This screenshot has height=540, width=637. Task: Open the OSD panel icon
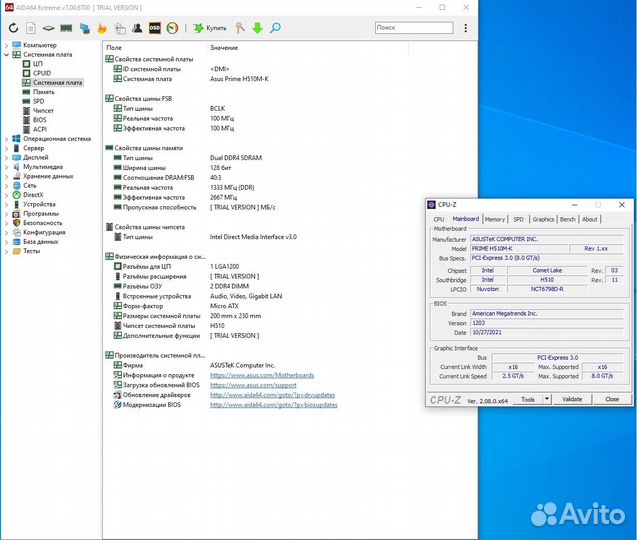coord(155,28)
